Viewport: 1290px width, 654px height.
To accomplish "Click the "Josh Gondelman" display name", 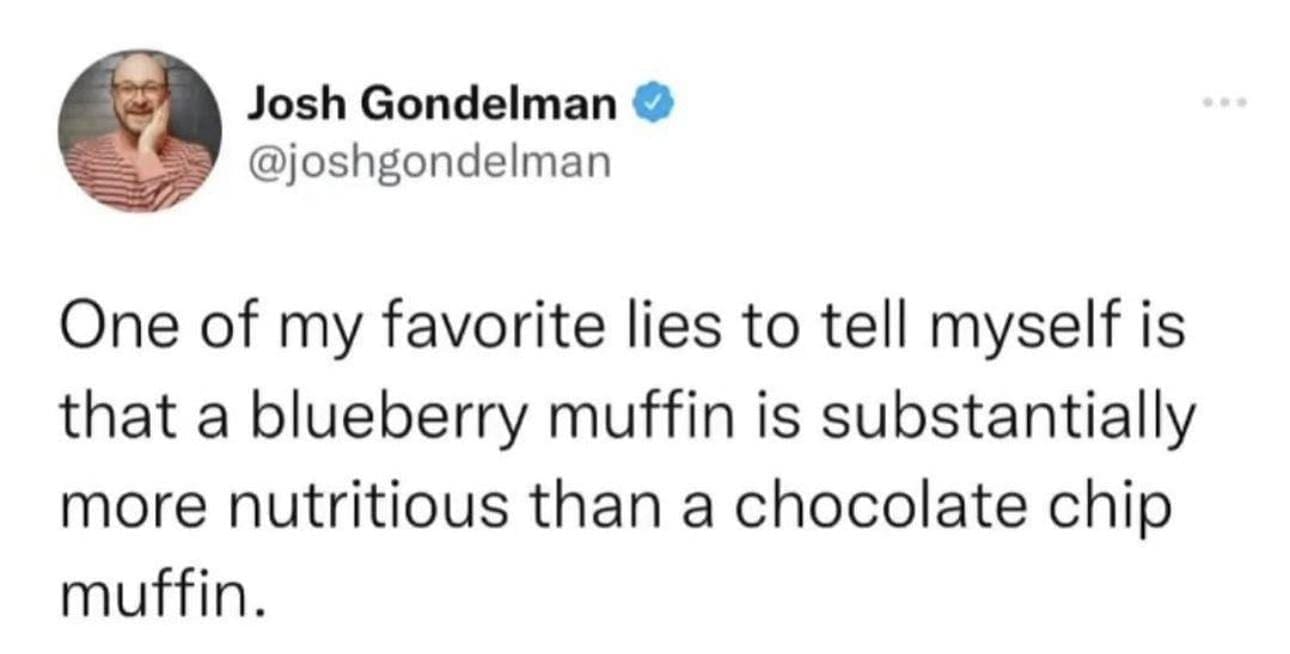I will [432, 102].
